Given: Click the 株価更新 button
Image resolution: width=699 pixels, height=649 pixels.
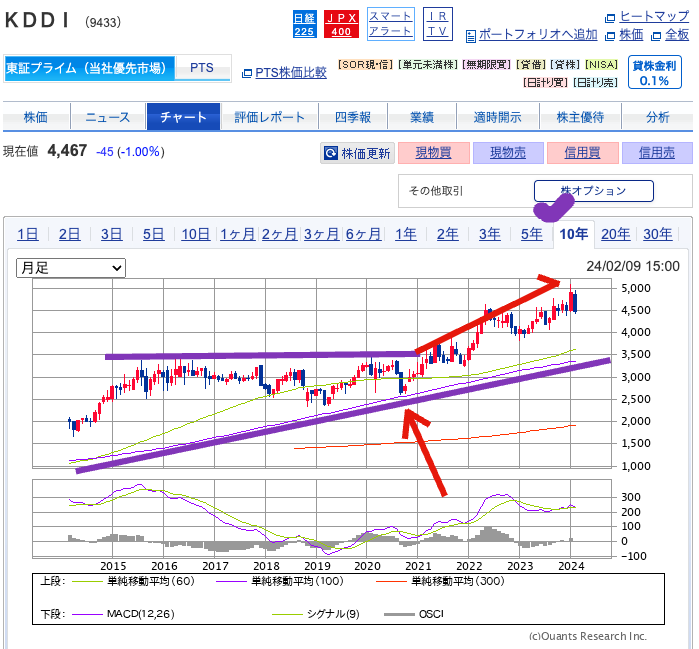Looking at the screenshot, I should [x=358, y=153].
